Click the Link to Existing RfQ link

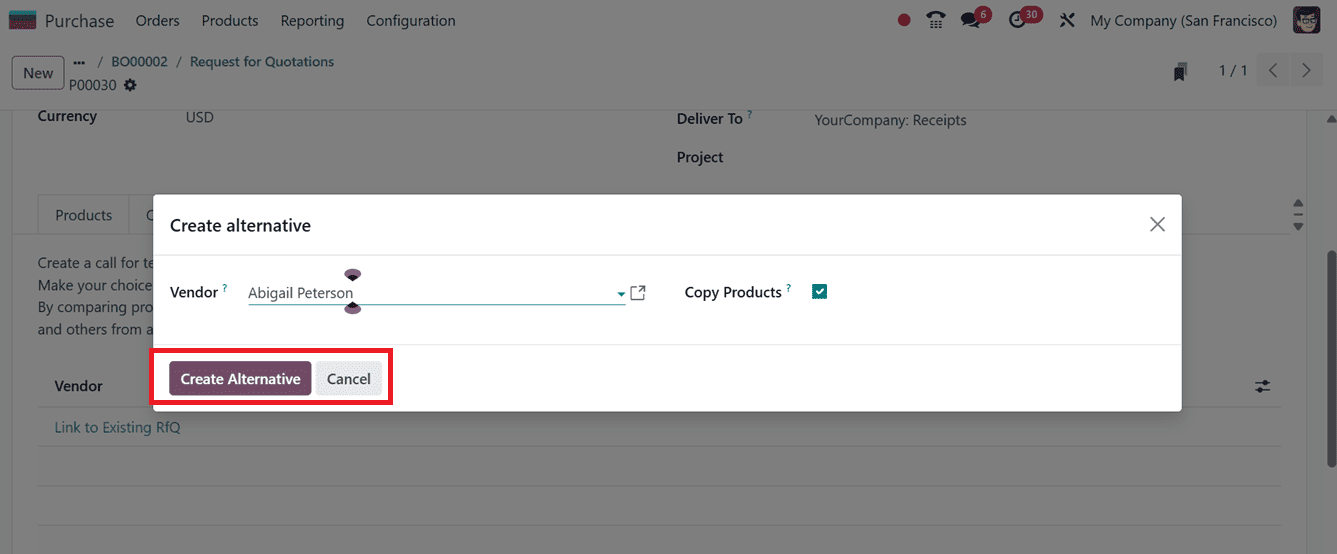coord(117,427)
